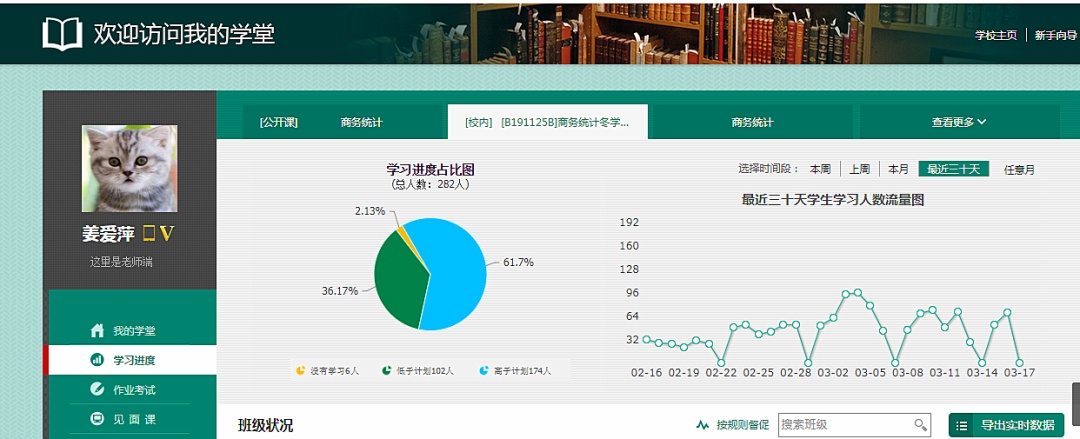Click the 按规则督促 pulse icon
This screenshot has height=439, width=1080.
(x=703, y=425)
